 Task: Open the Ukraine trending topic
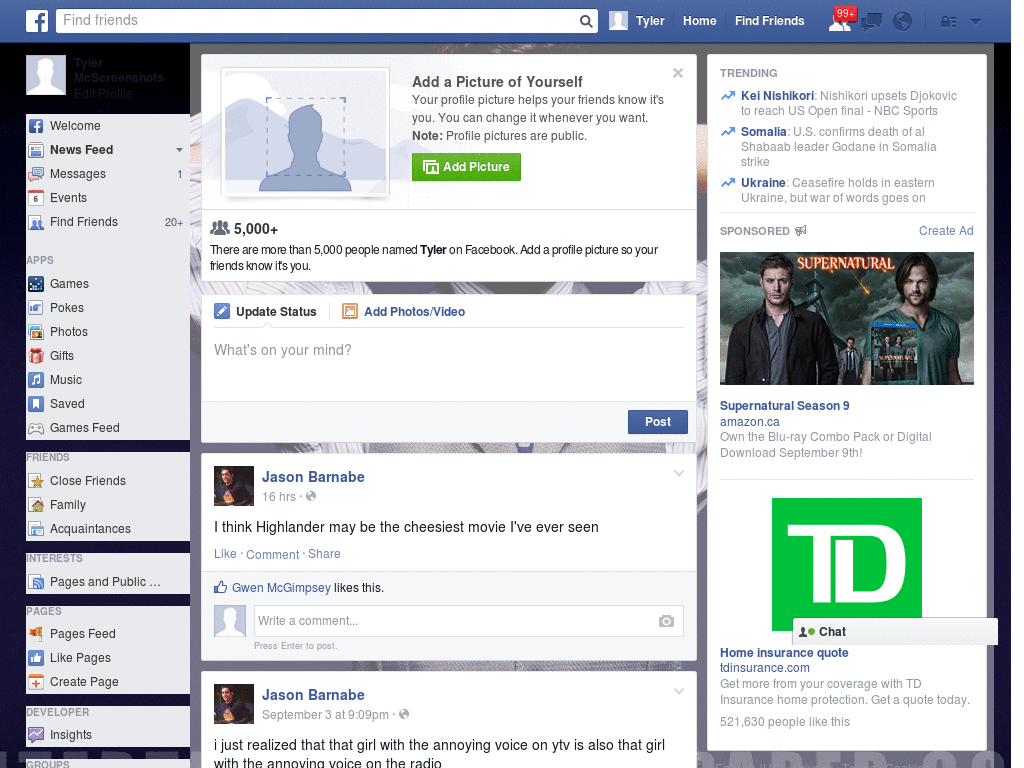pyautogui.click(x=763, y=183)
